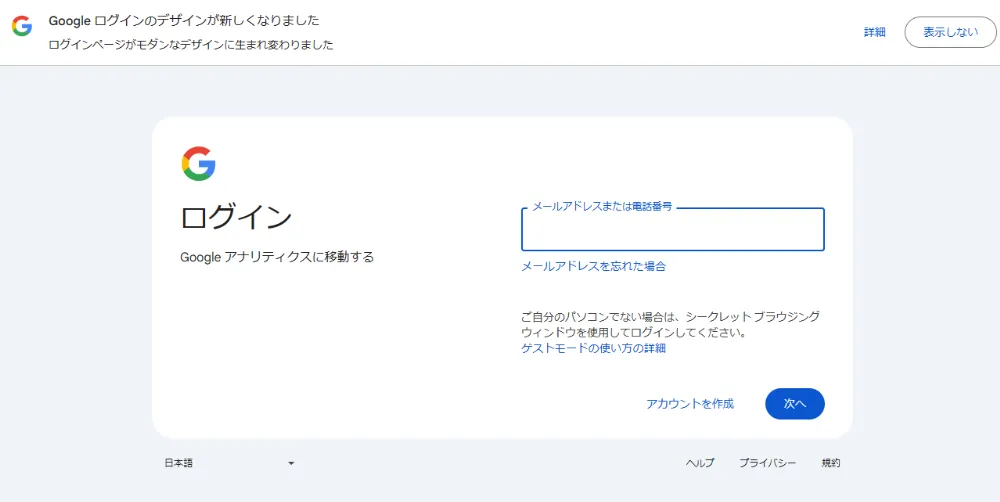Open the 詳細 link in the banner
The height and width of the screenshot is (502, 1000).
pos(874,33)
